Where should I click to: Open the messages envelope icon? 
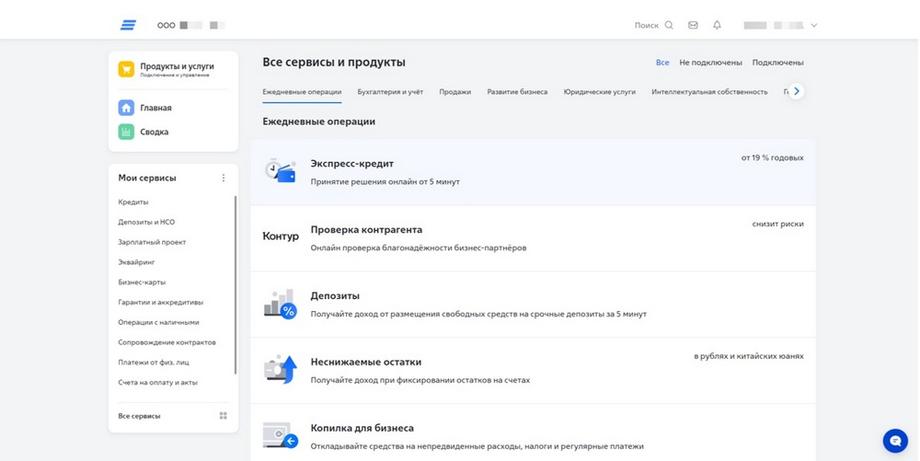(693, 25)
